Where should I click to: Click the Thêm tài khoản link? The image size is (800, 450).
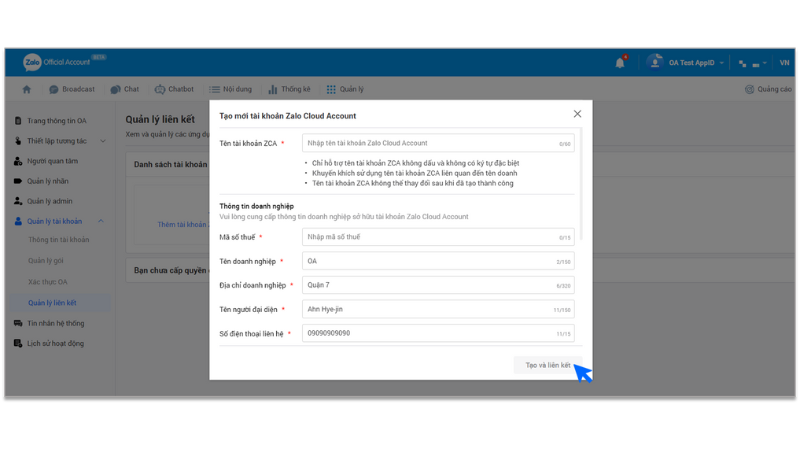click(183, 224)
